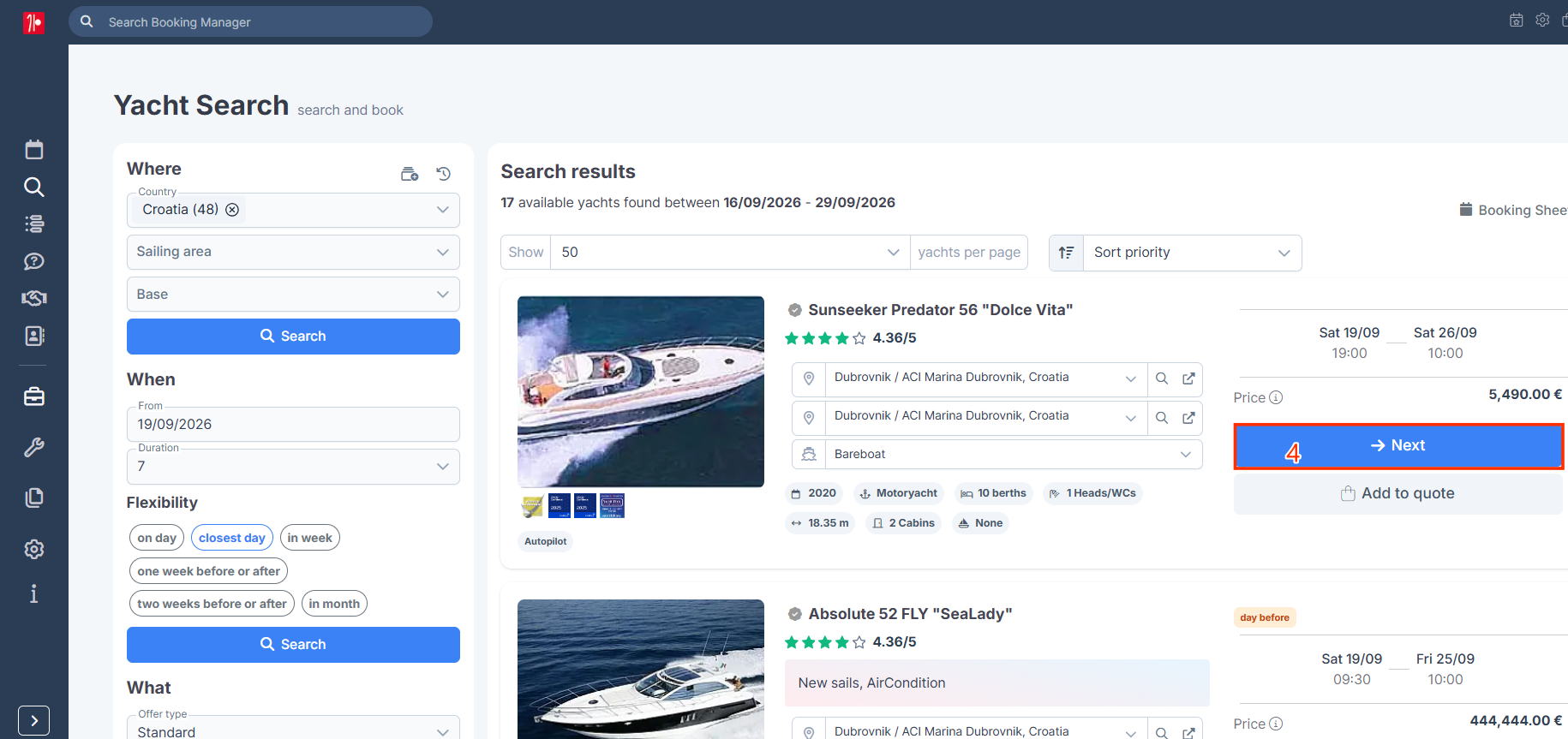1568x739 pixels.
Task: Click the 10 berths tag
Action: click(993, 493)
